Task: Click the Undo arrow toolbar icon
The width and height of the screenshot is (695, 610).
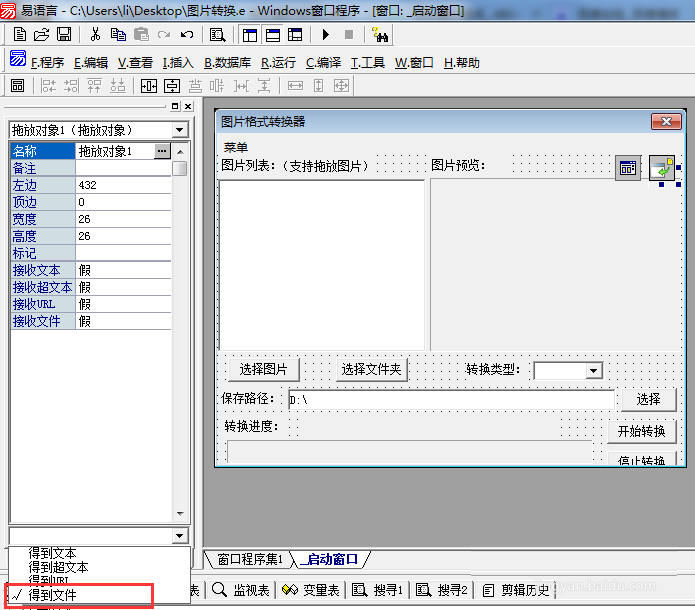Action: [187, 34]
